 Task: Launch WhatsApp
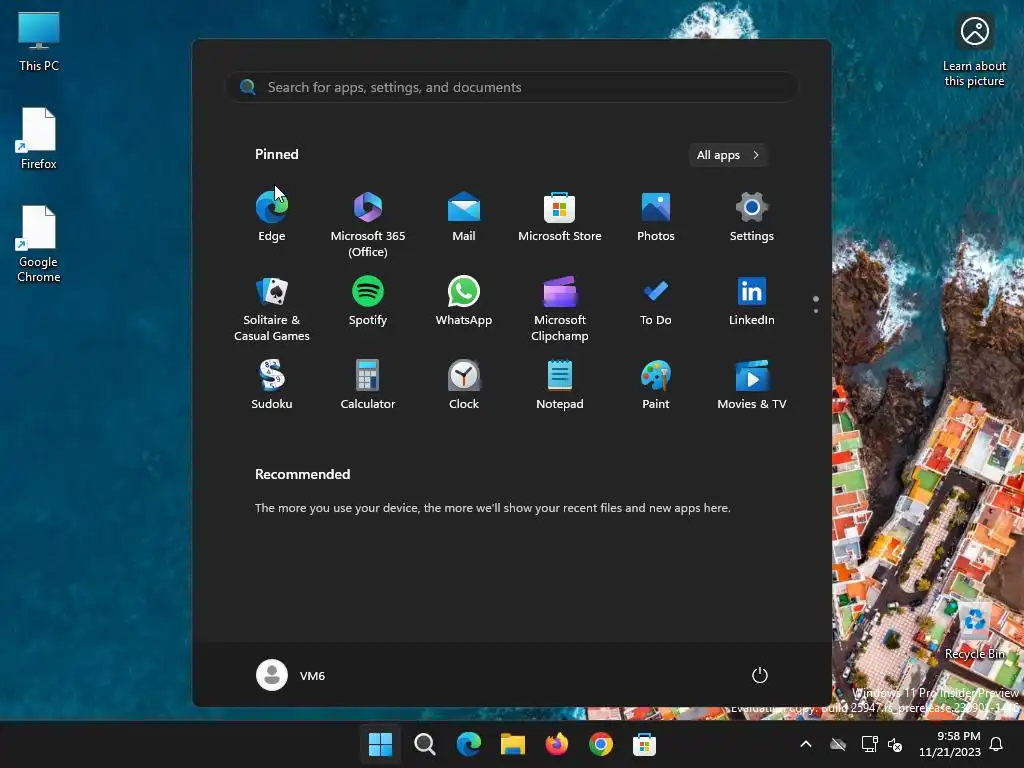coord(464,301)
